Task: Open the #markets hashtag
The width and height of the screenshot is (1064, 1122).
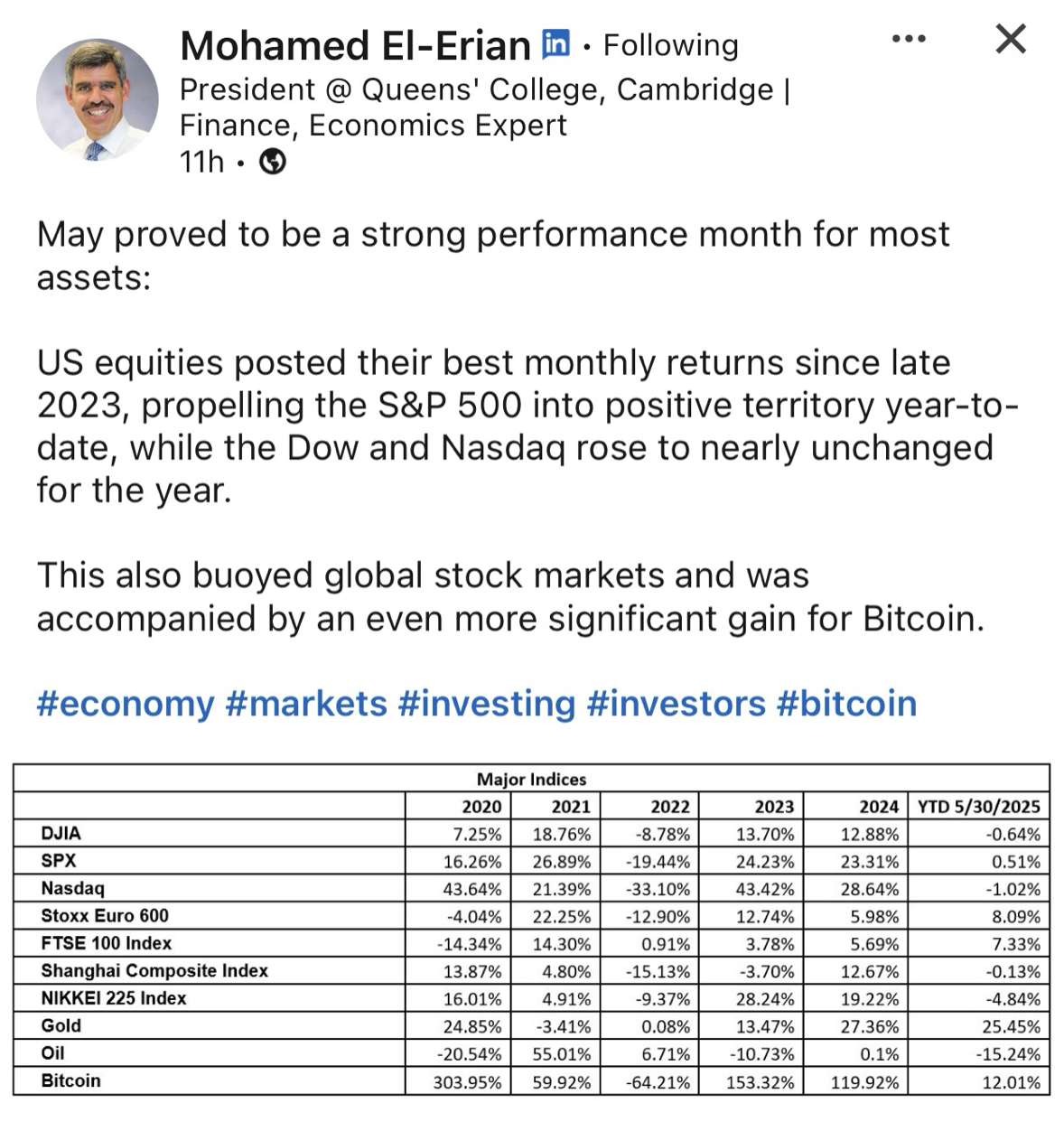Action: (306, 703)
